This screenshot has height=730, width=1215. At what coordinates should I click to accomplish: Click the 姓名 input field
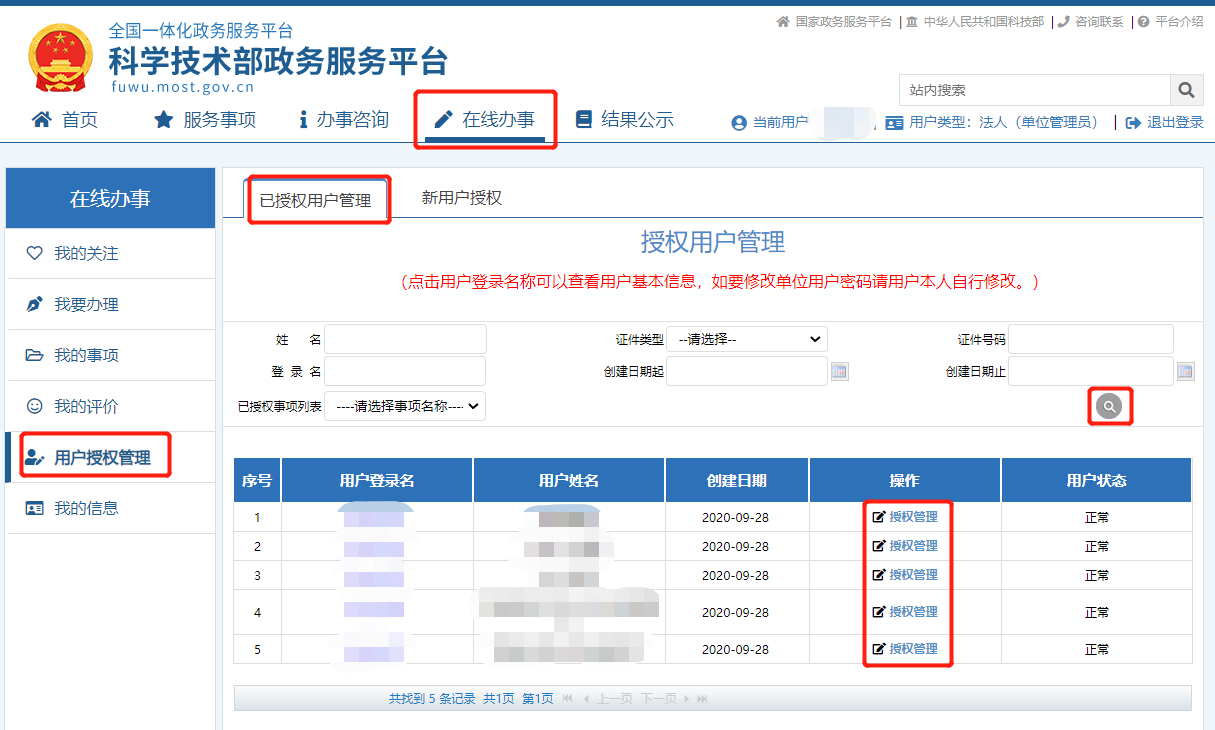pyautogui.click(x=405, y=339)
